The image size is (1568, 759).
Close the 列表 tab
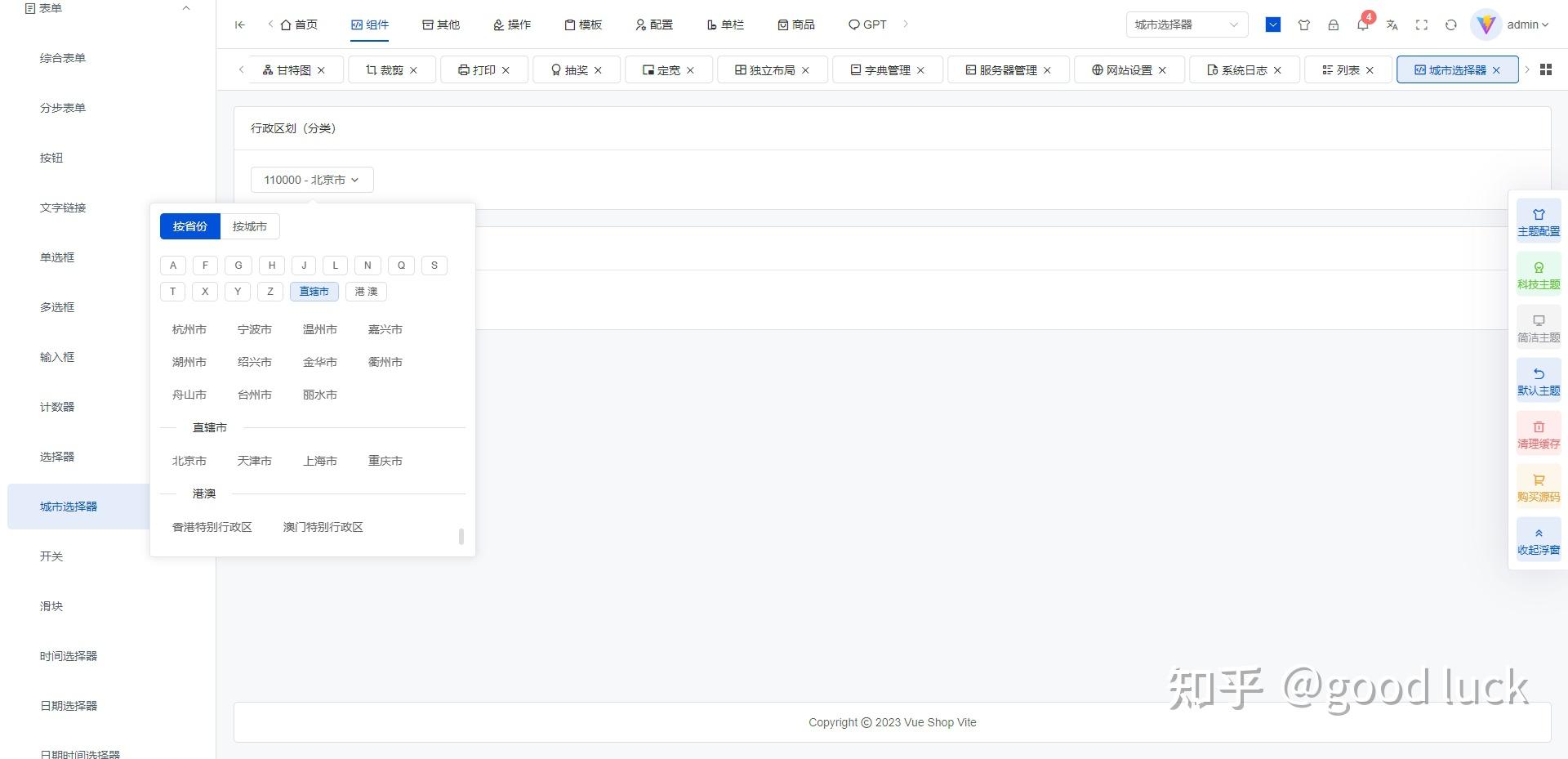click(x=1370, y=70)
